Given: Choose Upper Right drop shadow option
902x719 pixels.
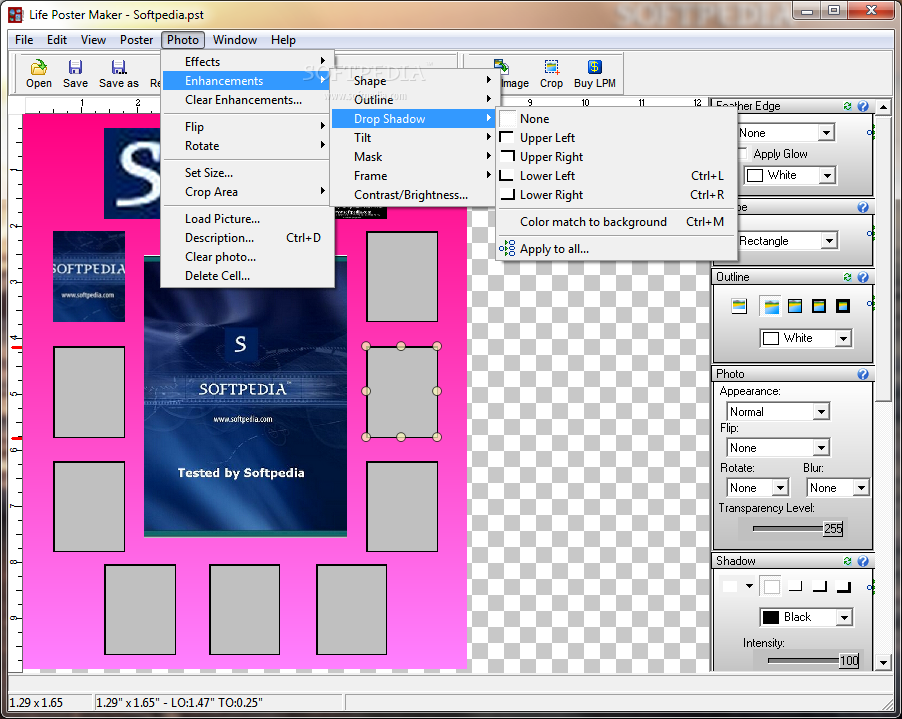Looking at the screenshot, I should tap(616, 157).
